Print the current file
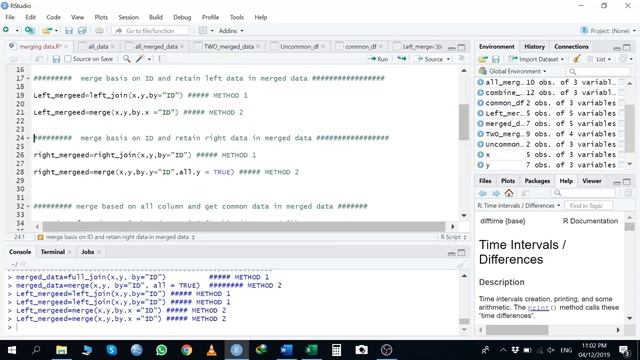The width and height of the screenshot is (640, 360). pos(99,31)
